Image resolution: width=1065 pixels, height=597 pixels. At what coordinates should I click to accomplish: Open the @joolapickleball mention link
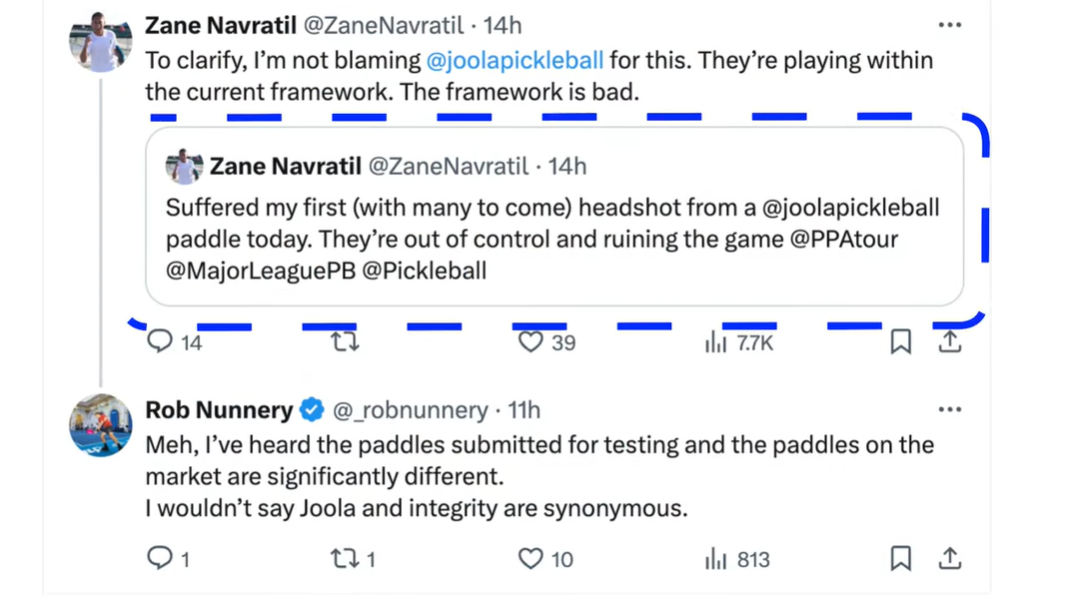point(514,60)
